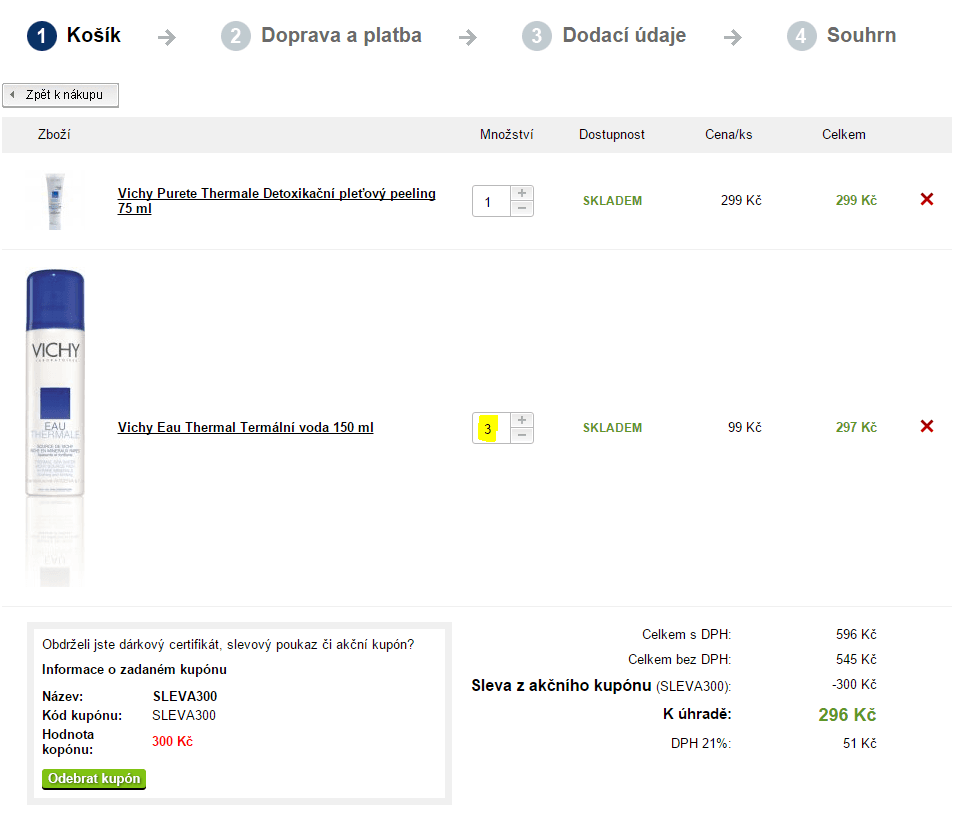Image resolution: width=963 pixels, height=819 pixels.
Task: Click the Celkem s DPH label
Action: point(687,634)
